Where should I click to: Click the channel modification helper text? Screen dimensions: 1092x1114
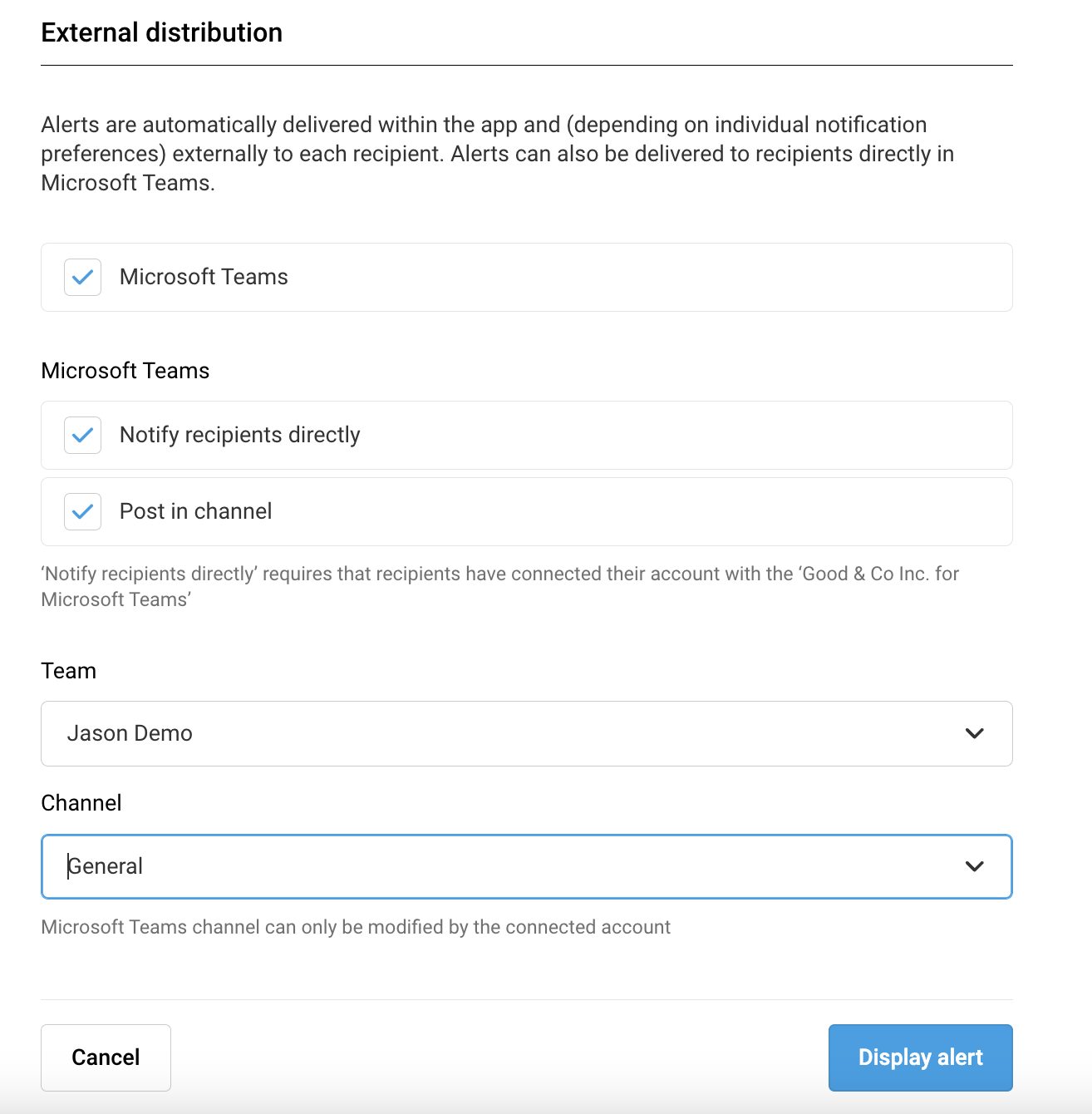point(356,927)
